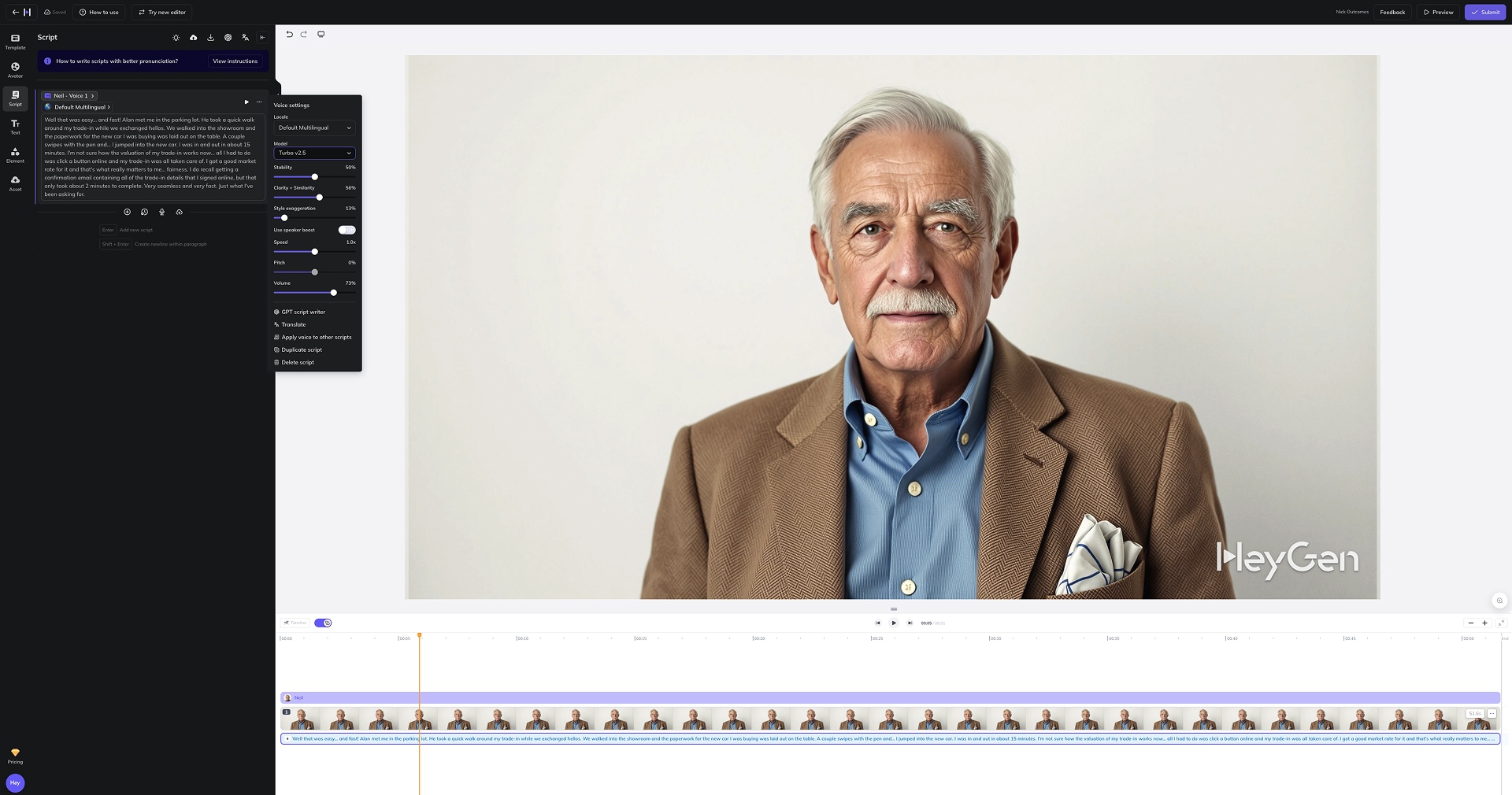Open the Element panel
Image resolution: width=1512 pixels, height=795 pixels.
(x=15, y=155)
